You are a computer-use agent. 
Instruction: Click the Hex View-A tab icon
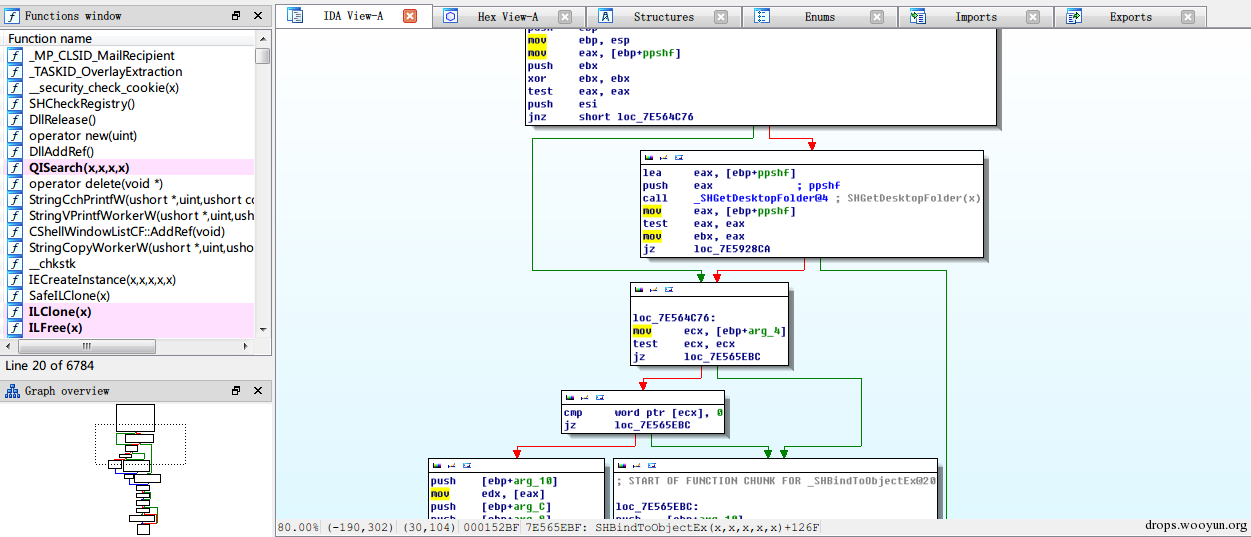point(451,16)
